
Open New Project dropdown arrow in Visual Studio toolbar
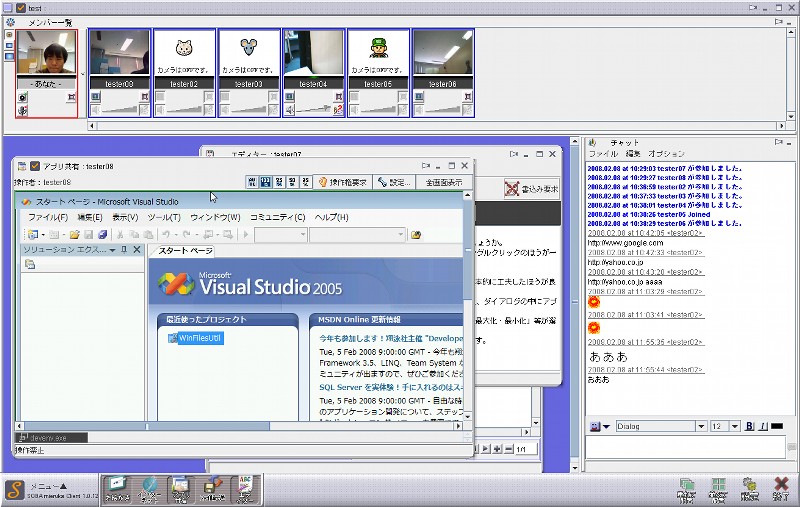43,235
